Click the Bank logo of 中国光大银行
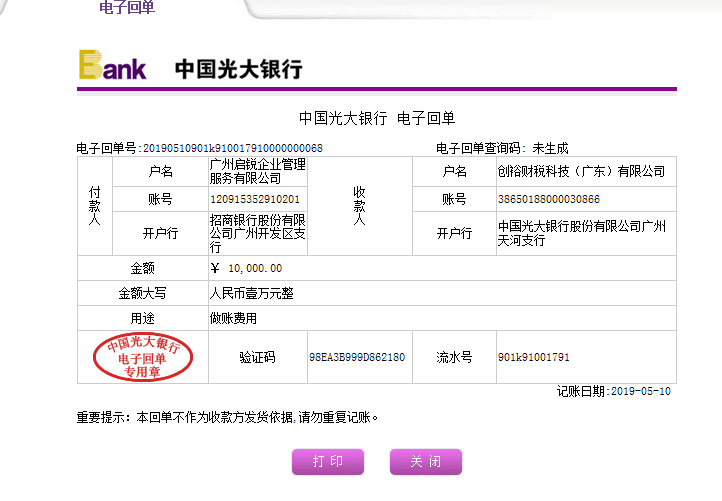 [113, 65]
